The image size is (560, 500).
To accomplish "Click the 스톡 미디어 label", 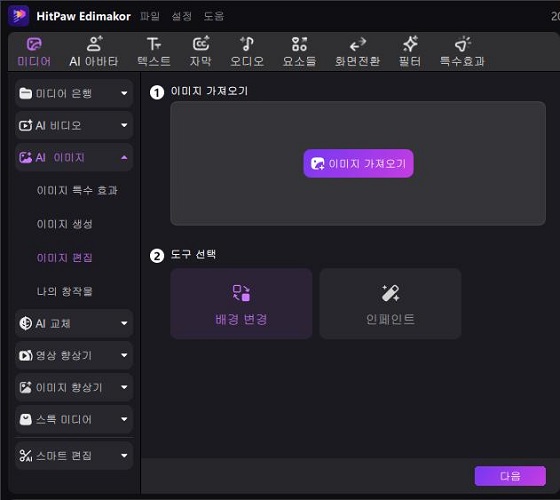I will click(64, 419).
